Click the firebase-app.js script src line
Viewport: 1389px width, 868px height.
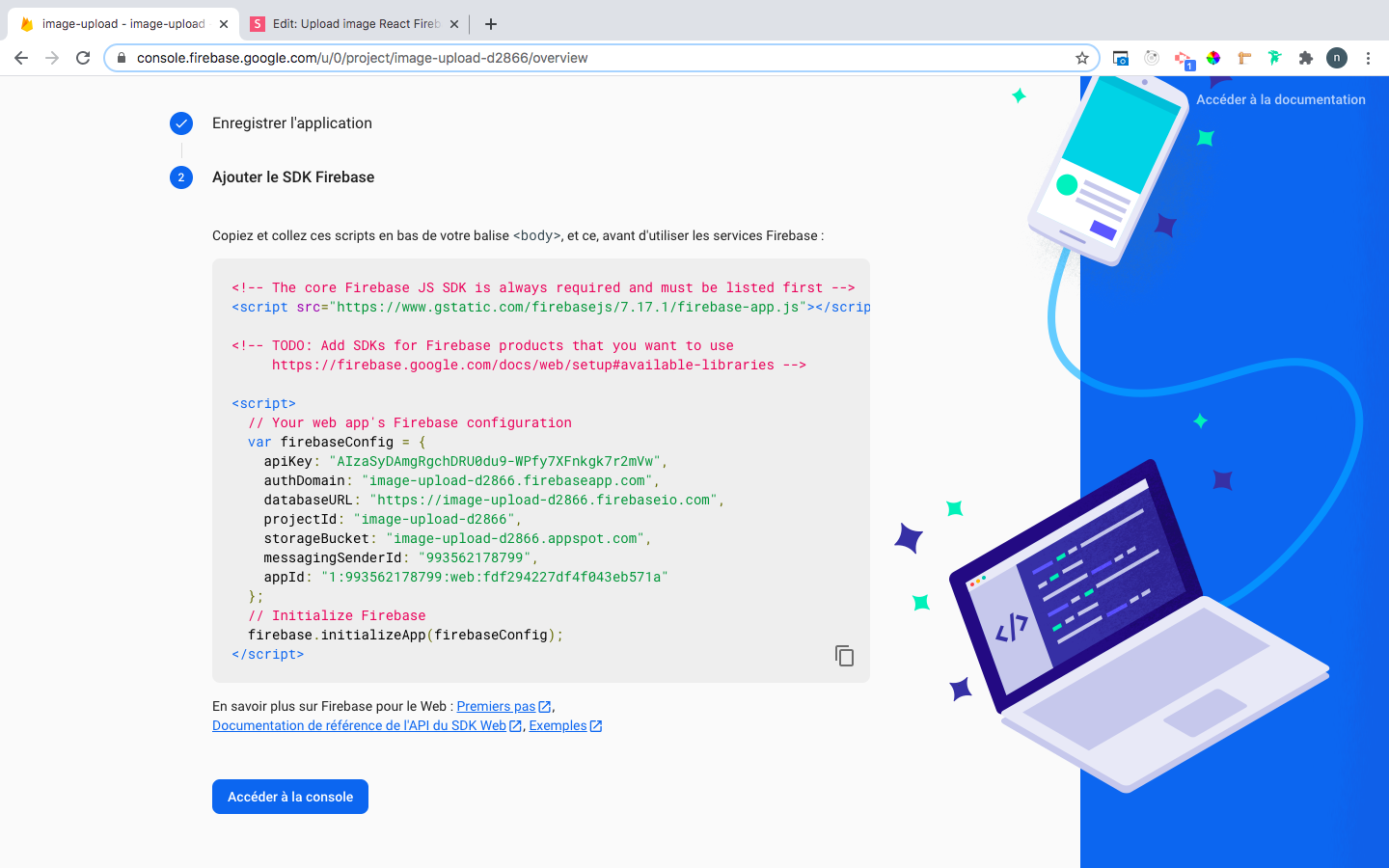551,307
